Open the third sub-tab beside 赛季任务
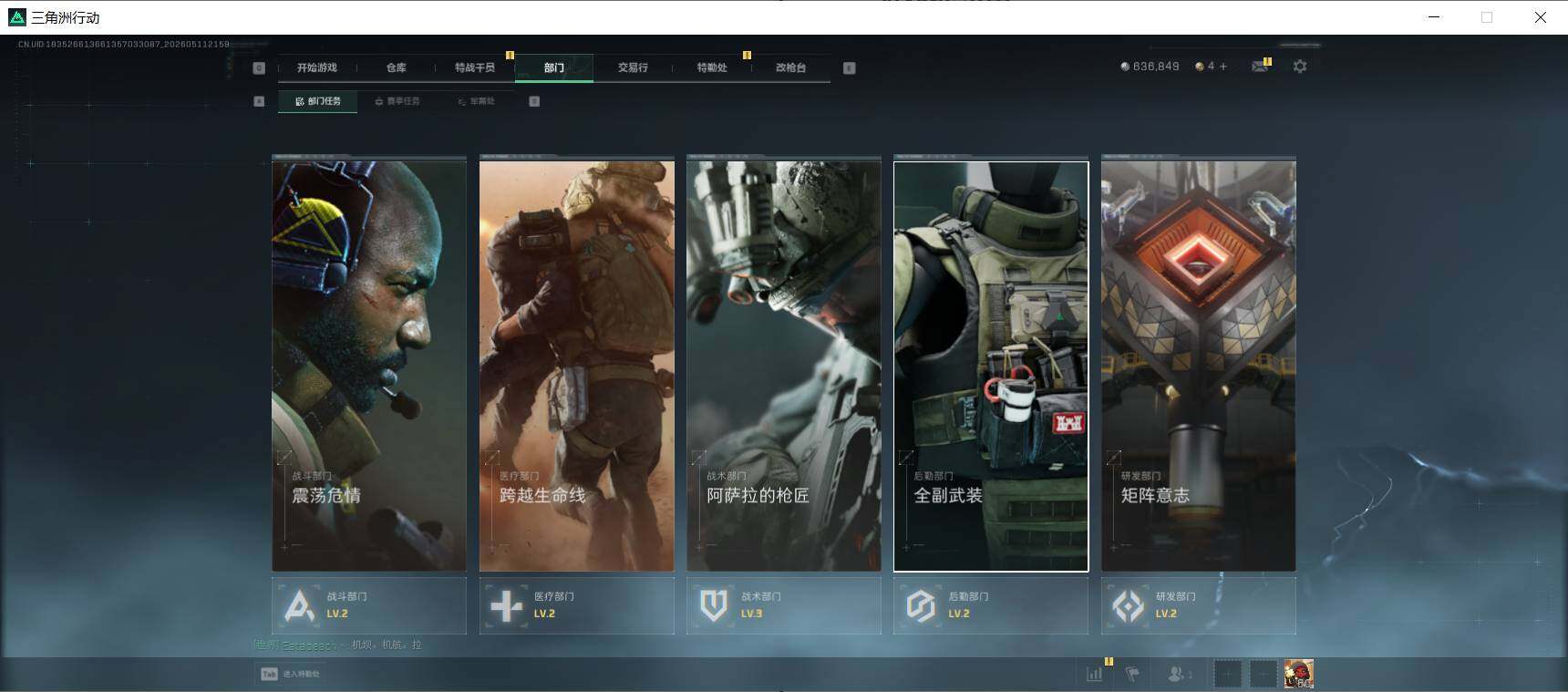 pos(476,101)
